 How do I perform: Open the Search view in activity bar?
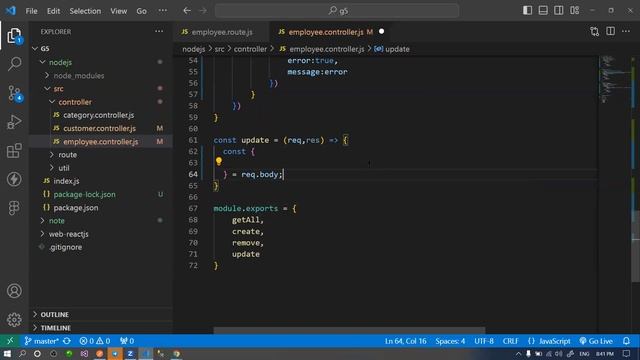pyautogui.click(x=14, y=64)
